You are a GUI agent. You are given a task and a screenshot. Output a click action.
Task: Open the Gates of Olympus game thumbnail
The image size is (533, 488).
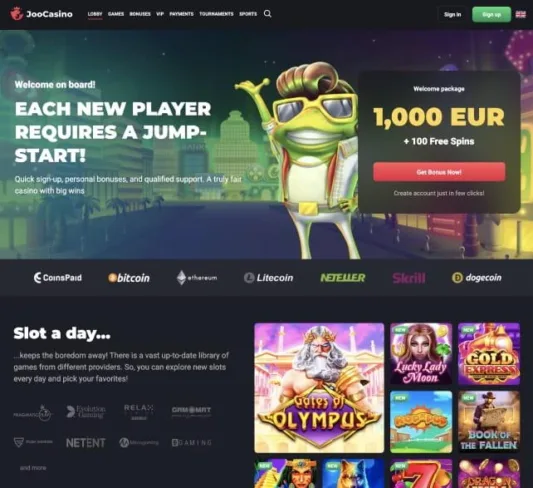(x=319, y=388)
